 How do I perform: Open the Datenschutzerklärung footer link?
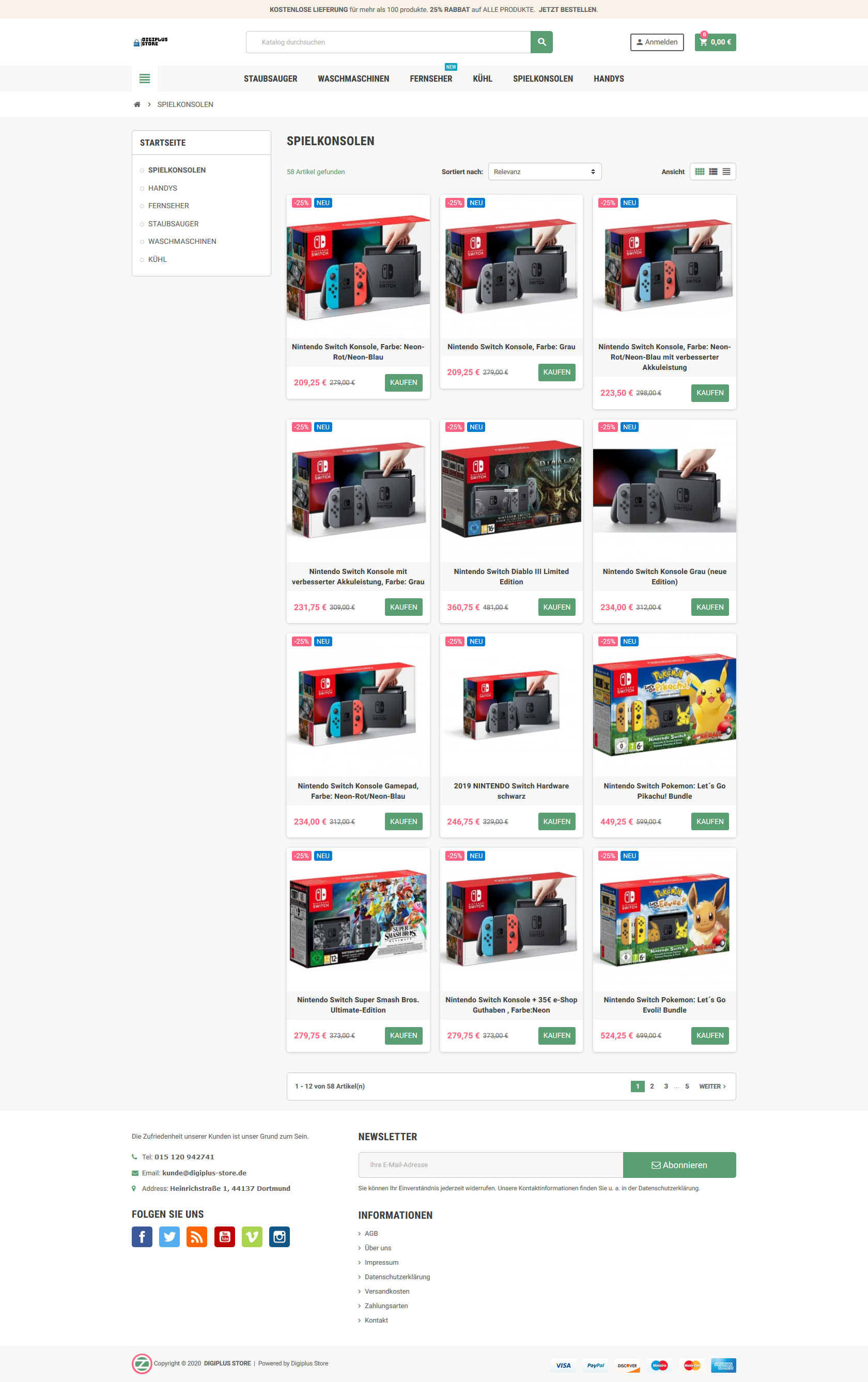point(397,1277)
